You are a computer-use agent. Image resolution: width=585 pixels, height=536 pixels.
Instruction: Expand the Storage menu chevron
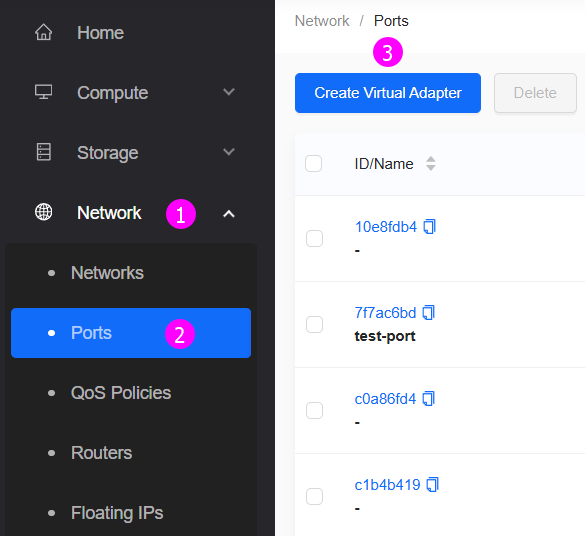coord(229,152)
